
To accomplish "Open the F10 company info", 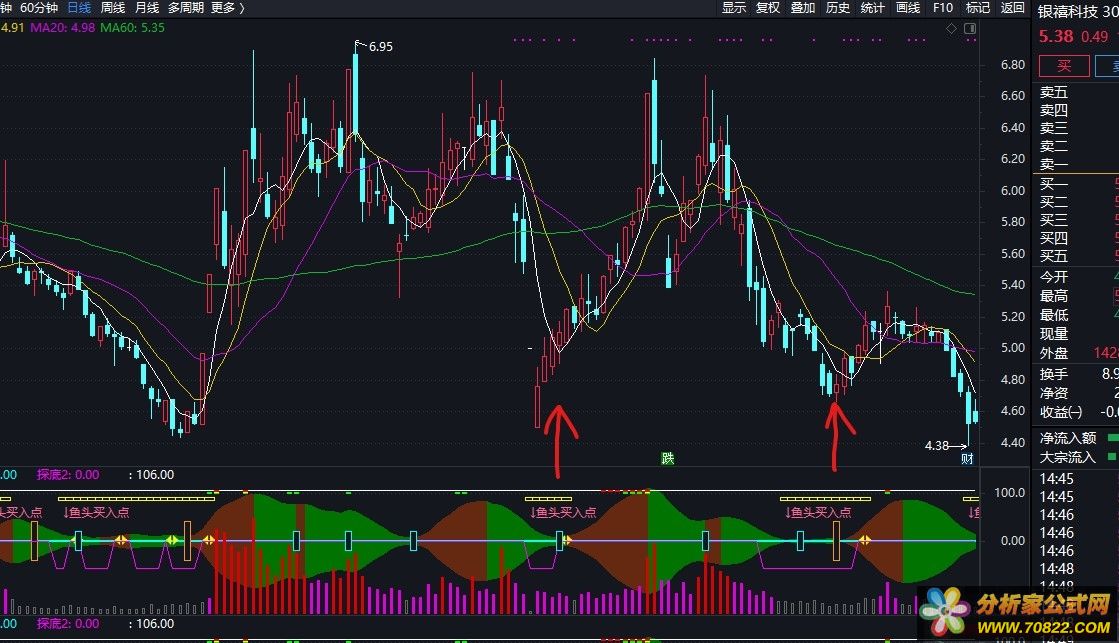I will [x=943, y=8].
